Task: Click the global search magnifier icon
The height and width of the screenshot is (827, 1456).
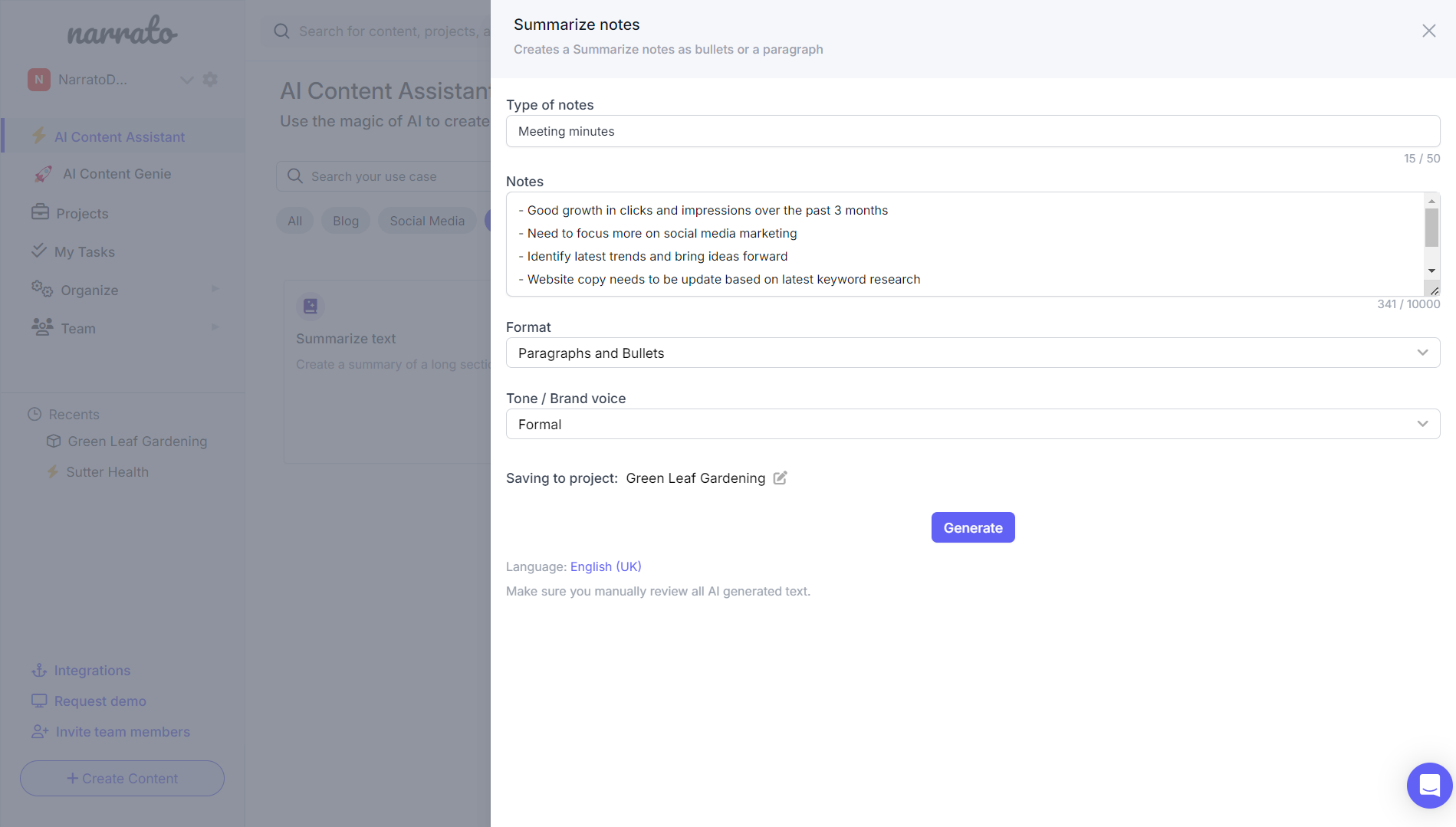Action: point(281,31)
